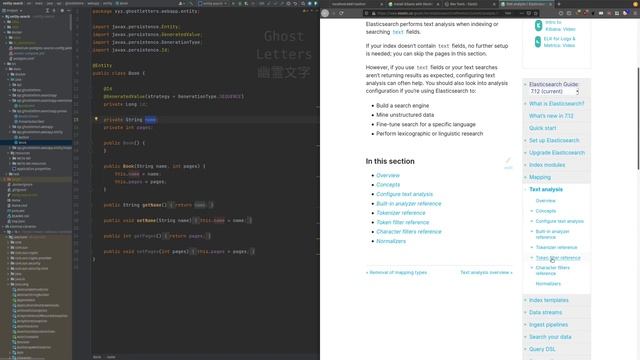Click Normalizers in section list

(x=391, y=241)
